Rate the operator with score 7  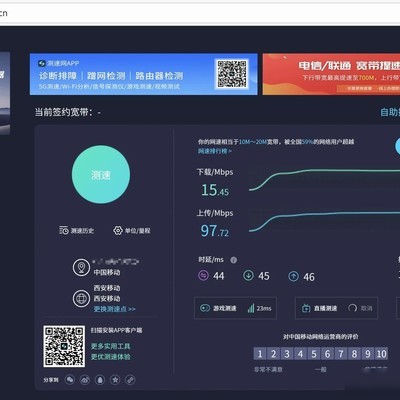[x=341, y=354]
